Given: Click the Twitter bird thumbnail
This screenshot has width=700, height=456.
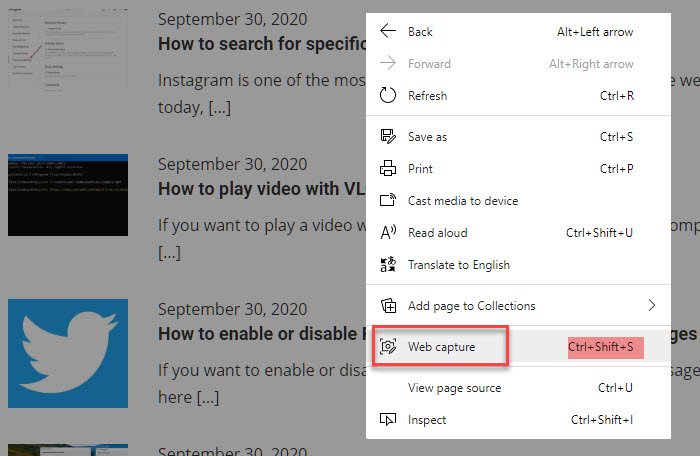Looking at the screenshot, I should tap(68, 353).
